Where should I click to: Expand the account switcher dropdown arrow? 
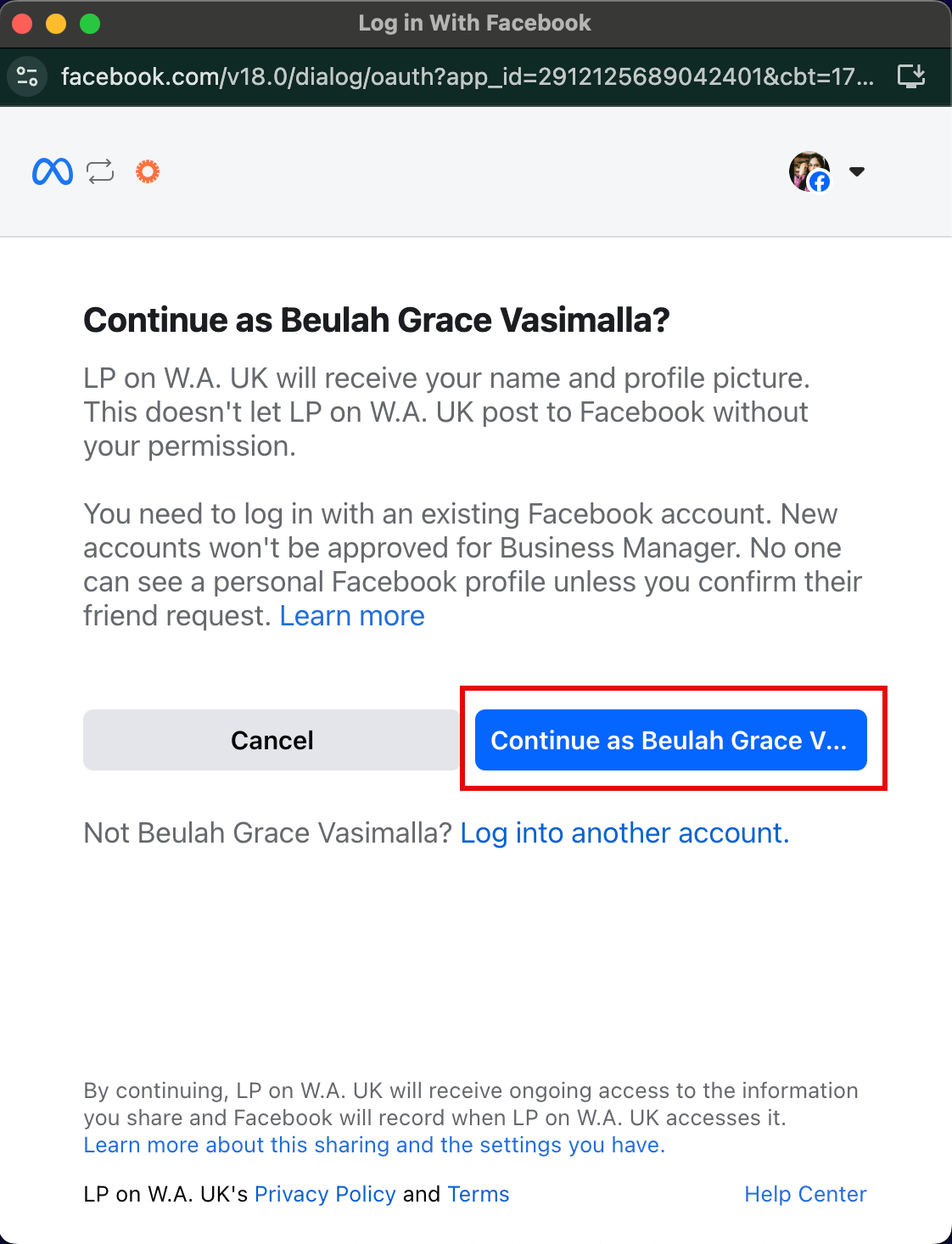pyautogui.click(x=857, y=171)
